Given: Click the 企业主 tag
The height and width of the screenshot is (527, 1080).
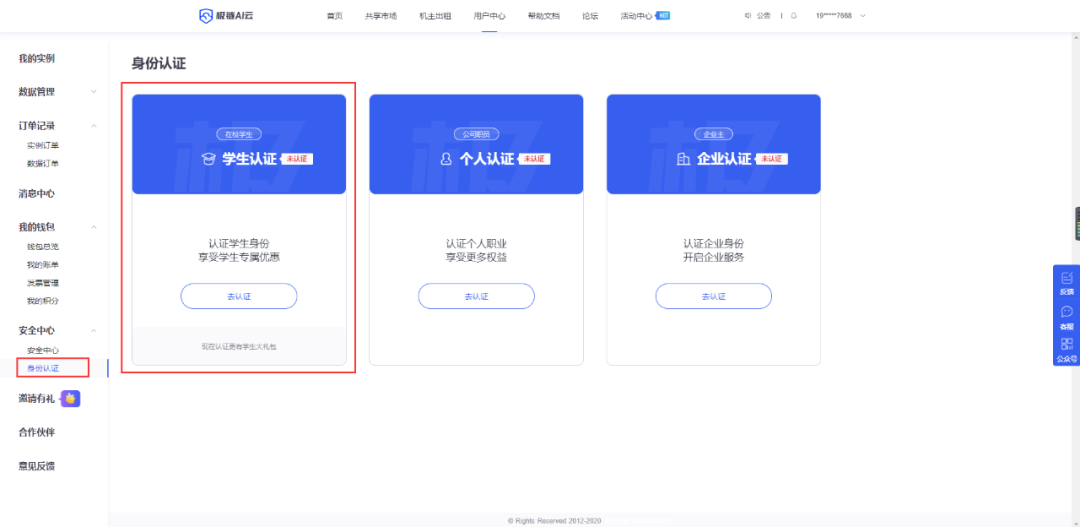Looking at the screenshot, I should (x=714, y=134).
